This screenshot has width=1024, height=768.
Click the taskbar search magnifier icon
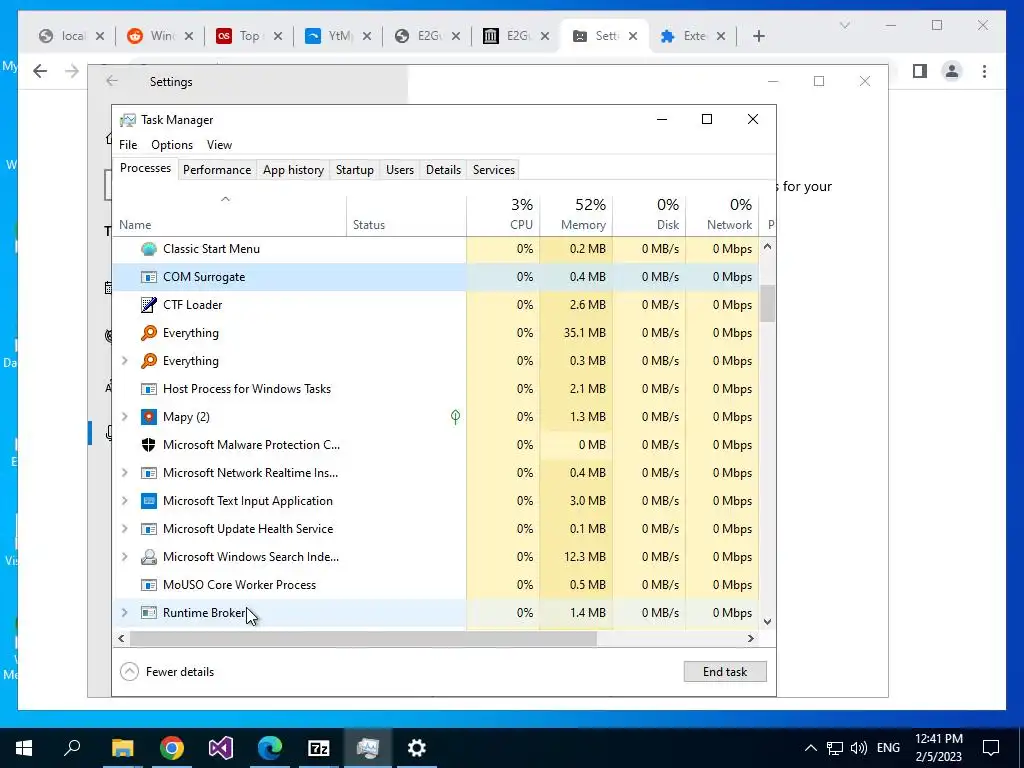(72, 746)
